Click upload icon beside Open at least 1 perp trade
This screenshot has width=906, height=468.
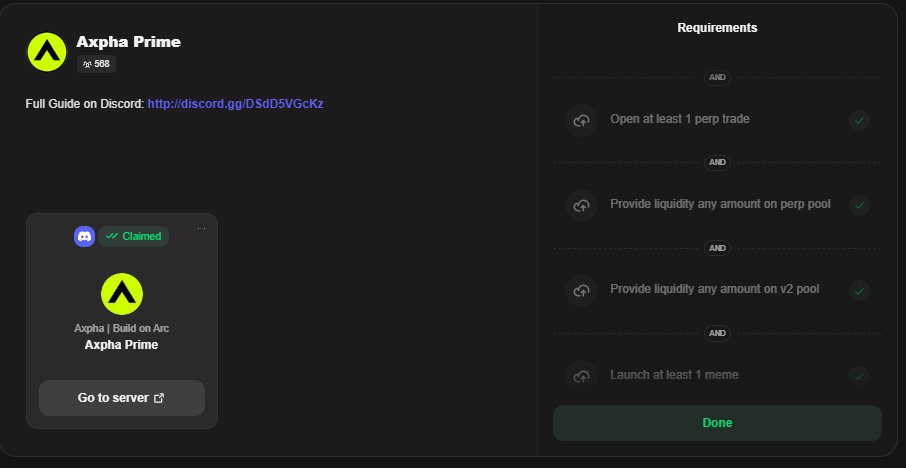tap(581, 120)
